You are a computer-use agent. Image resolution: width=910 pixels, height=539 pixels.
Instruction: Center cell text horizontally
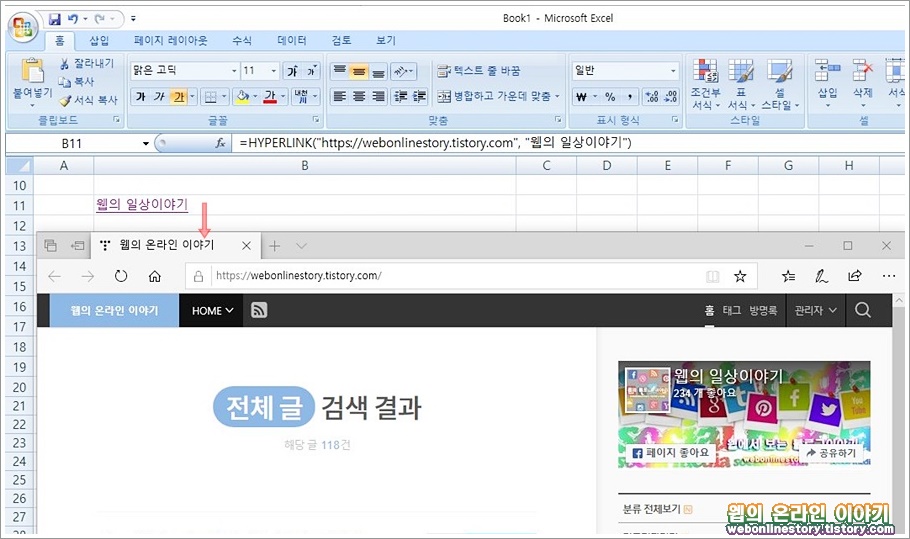coord(359,96)
